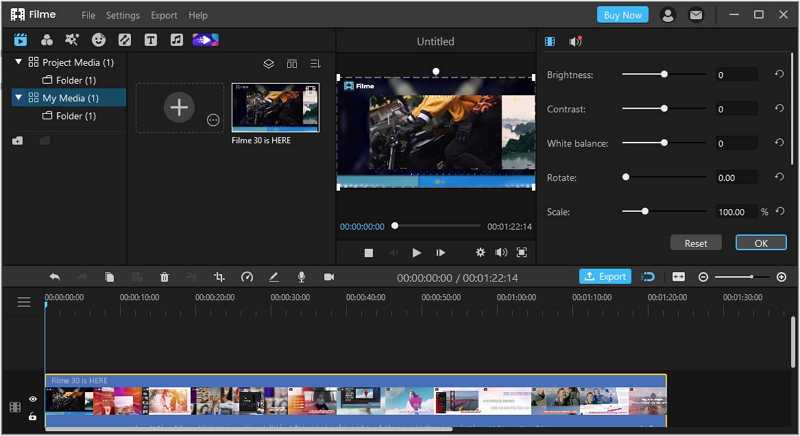Select the Filme 30 is HERE media thumbnail
This screenshot has width=800, height=436.
click(276, 108)
